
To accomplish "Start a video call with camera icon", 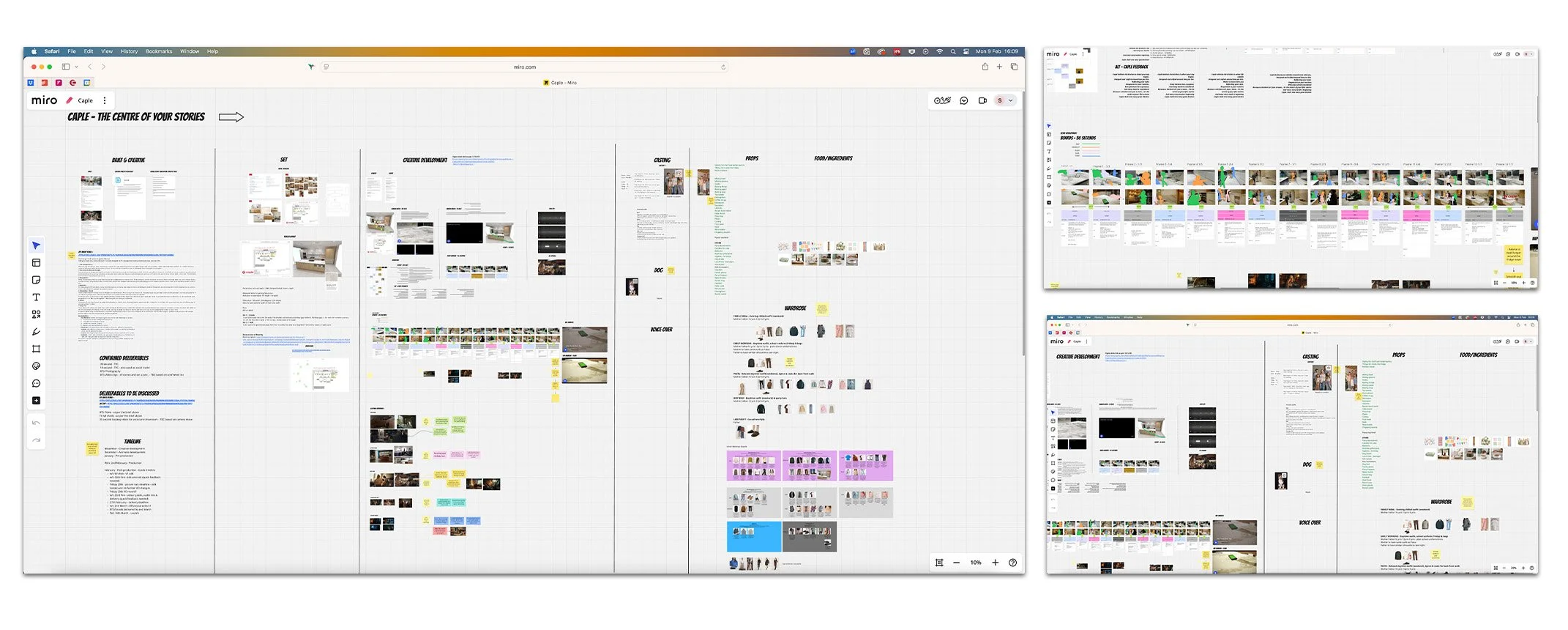I will point(982,100).
